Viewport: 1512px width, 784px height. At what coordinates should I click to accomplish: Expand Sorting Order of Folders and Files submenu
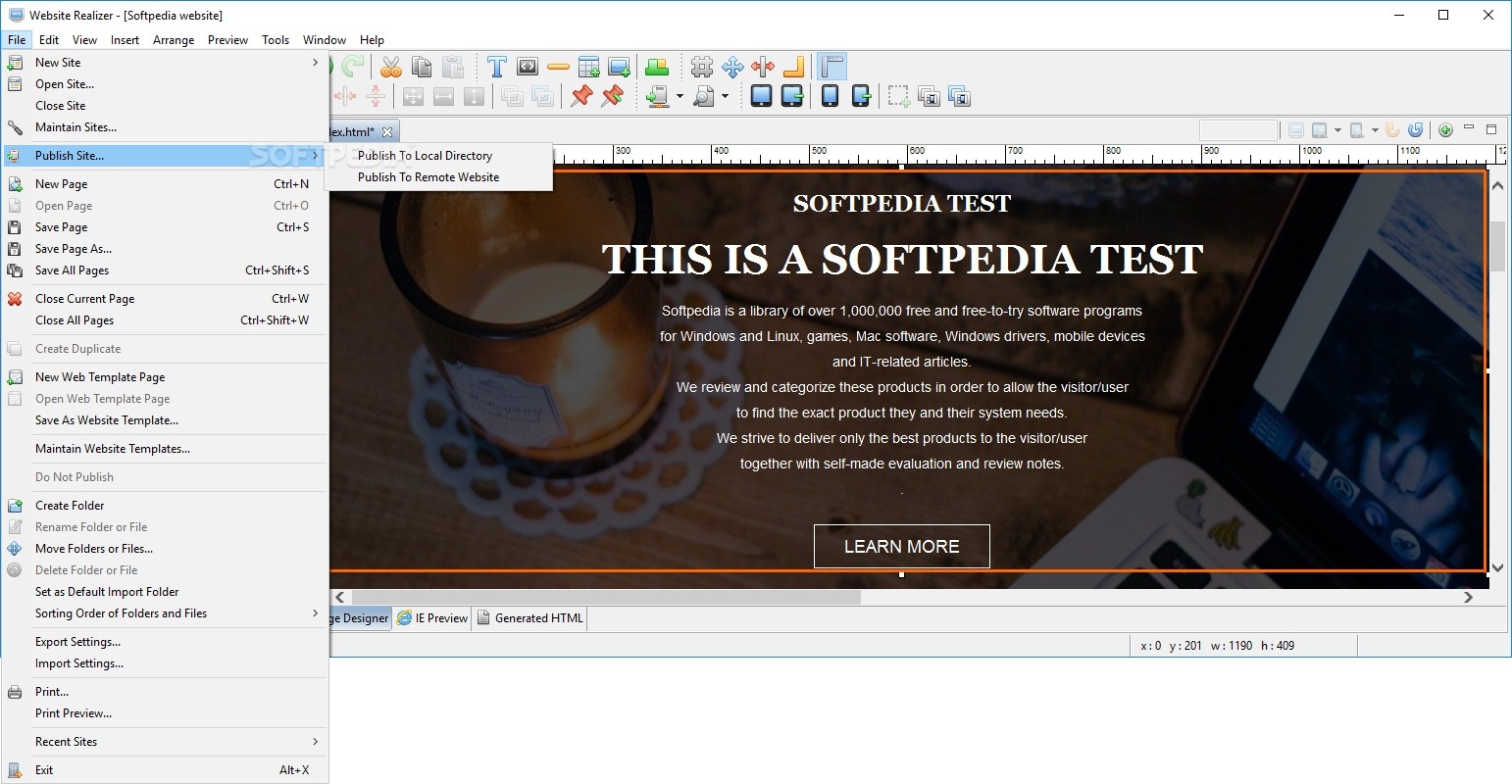coord(165,613)
